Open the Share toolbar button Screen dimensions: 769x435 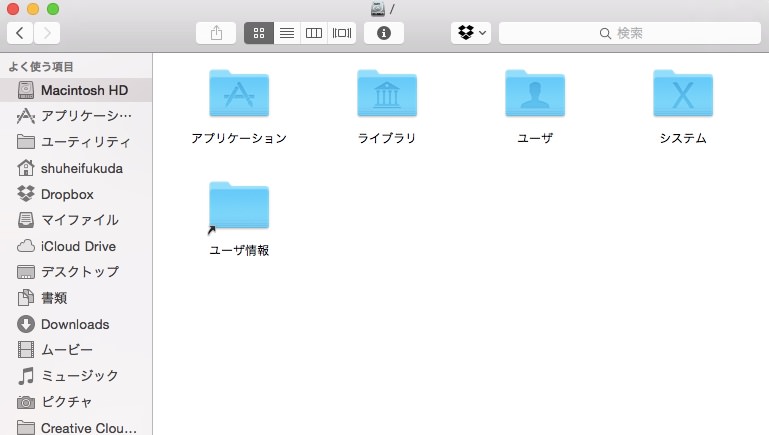[216, 33]
